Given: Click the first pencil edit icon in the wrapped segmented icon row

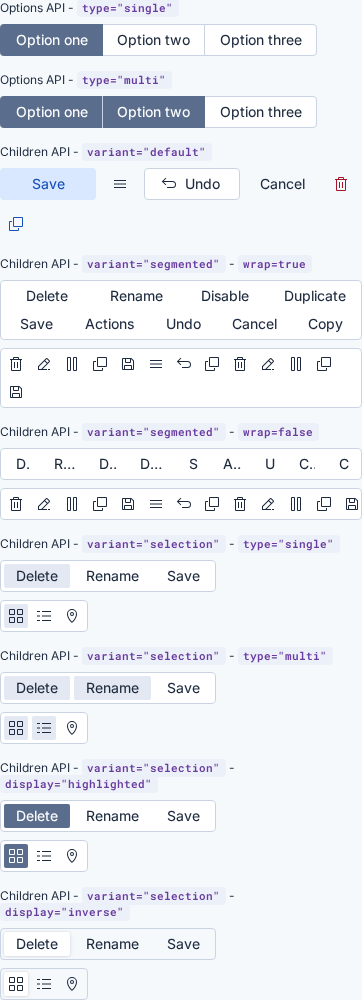Looking at the screenshot, I should pyautogui.click(x=44, y=364).
